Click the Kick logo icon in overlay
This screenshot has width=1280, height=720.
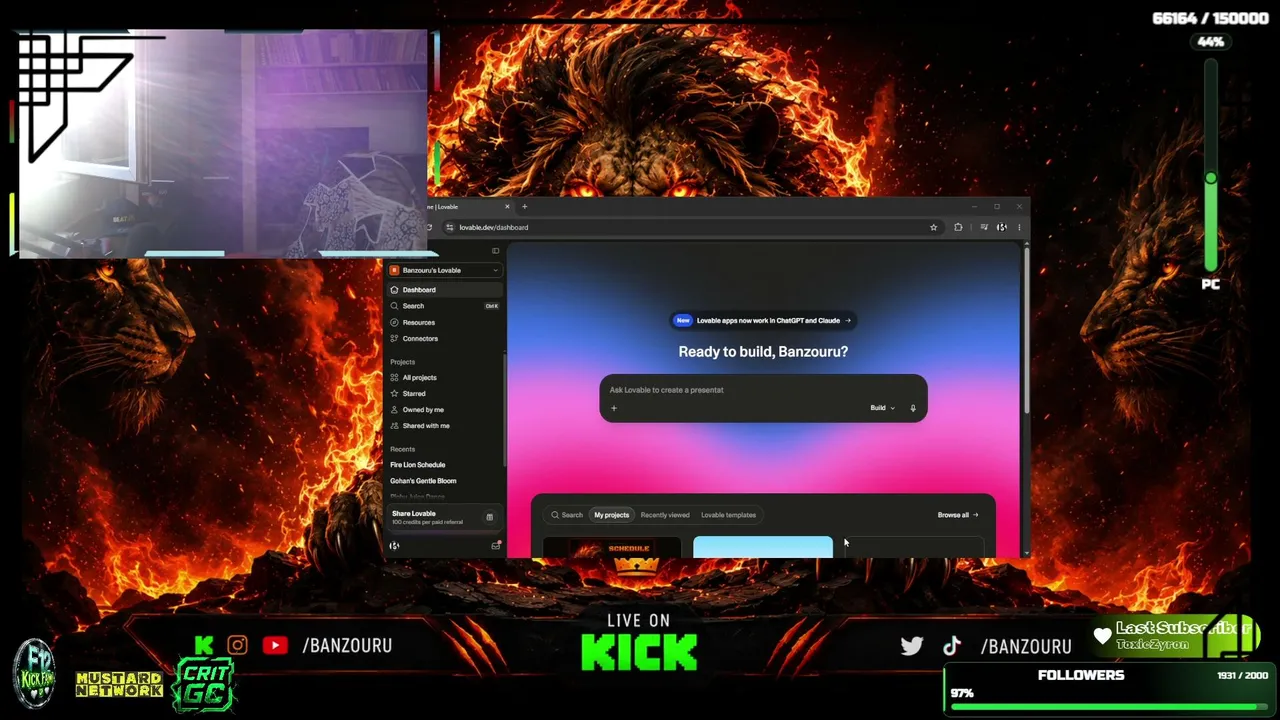[204, 646]
